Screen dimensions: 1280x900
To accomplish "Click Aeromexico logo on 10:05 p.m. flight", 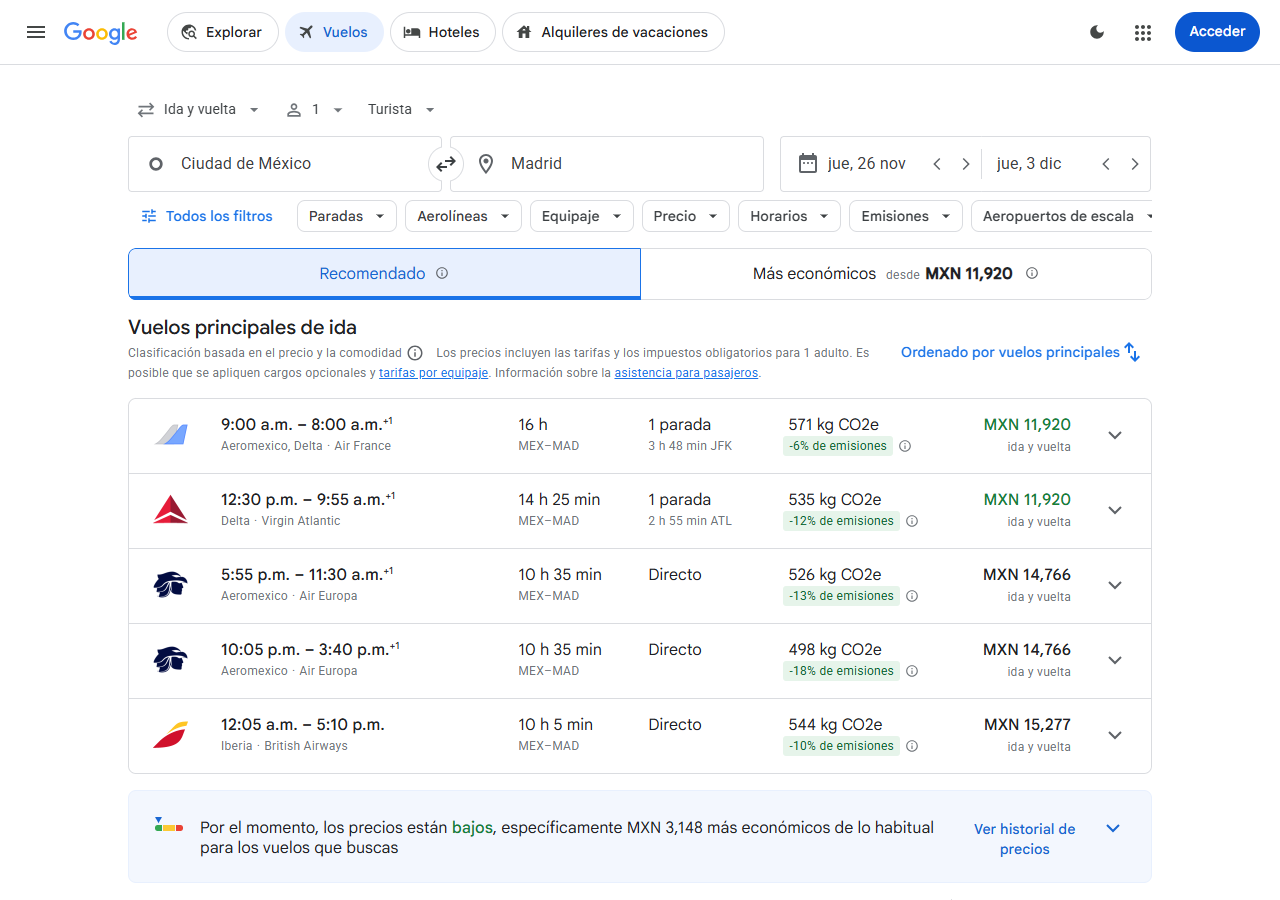I will 171,660.
